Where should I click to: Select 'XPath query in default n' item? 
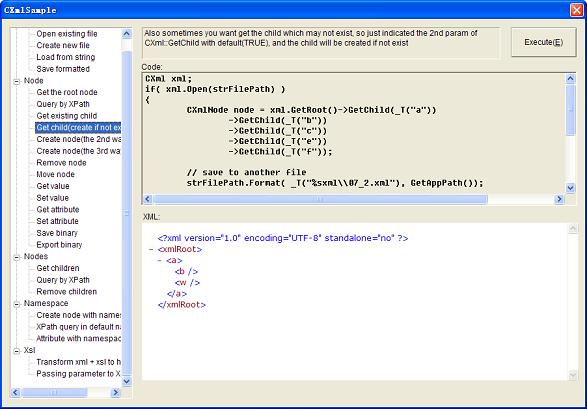click(x=78, y=327)
